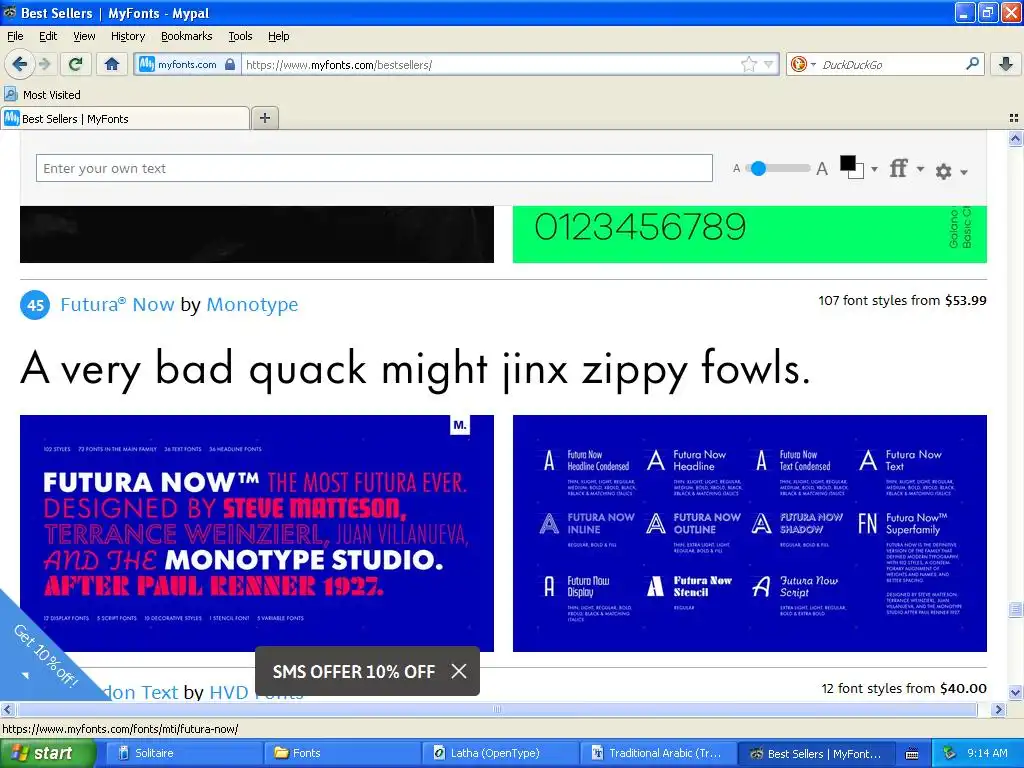This screenshot has height=768, width=1024.
Task: Open the URL history dropdown arrow
Action: pos(769,64)
